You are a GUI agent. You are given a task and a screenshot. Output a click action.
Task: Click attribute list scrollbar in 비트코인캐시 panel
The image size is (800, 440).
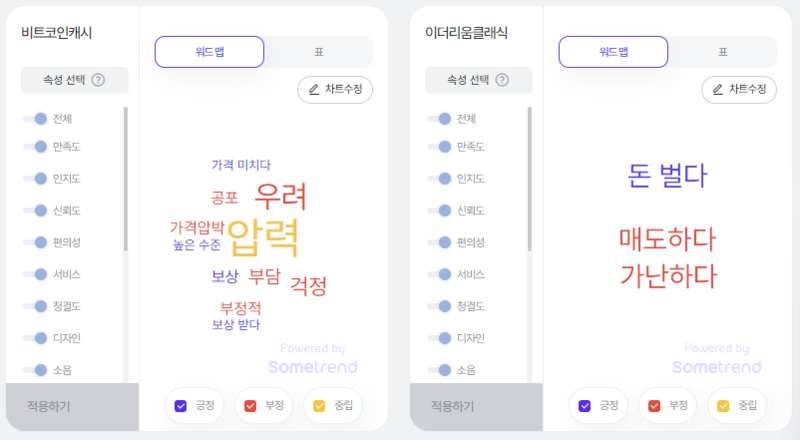pos(125,180)
